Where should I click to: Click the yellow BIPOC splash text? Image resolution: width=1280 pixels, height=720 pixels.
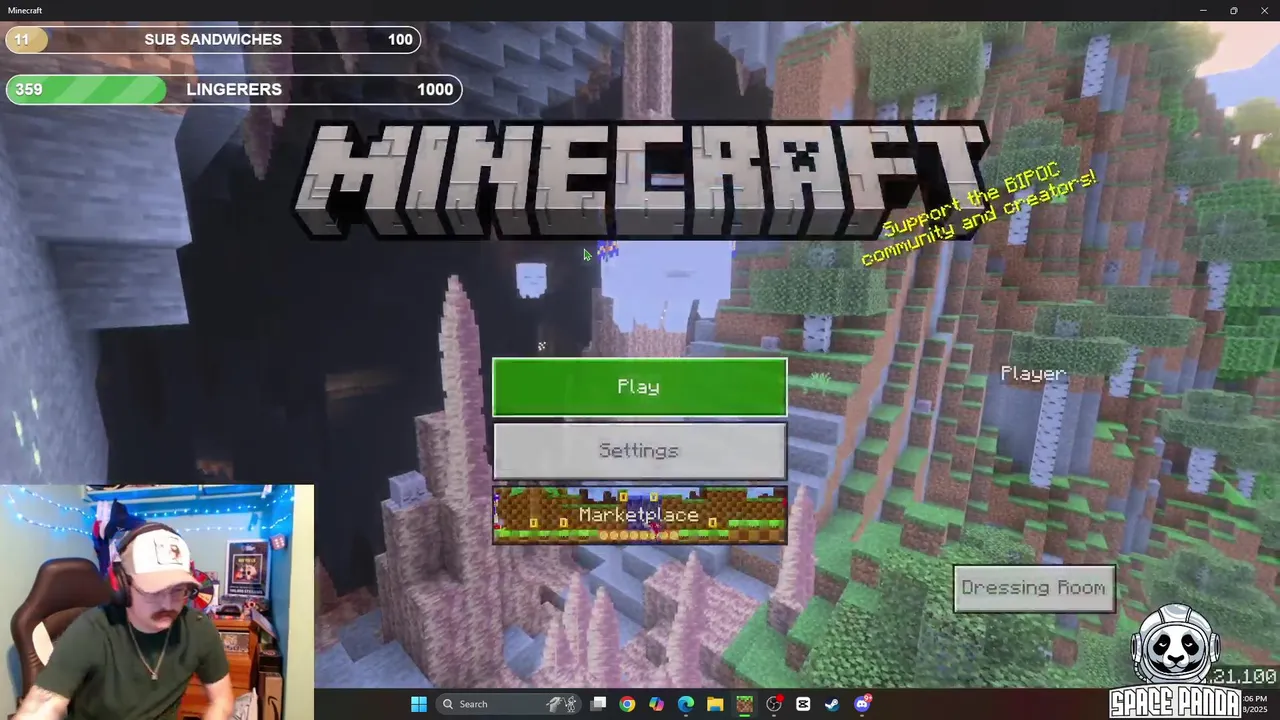coord(980,216)
